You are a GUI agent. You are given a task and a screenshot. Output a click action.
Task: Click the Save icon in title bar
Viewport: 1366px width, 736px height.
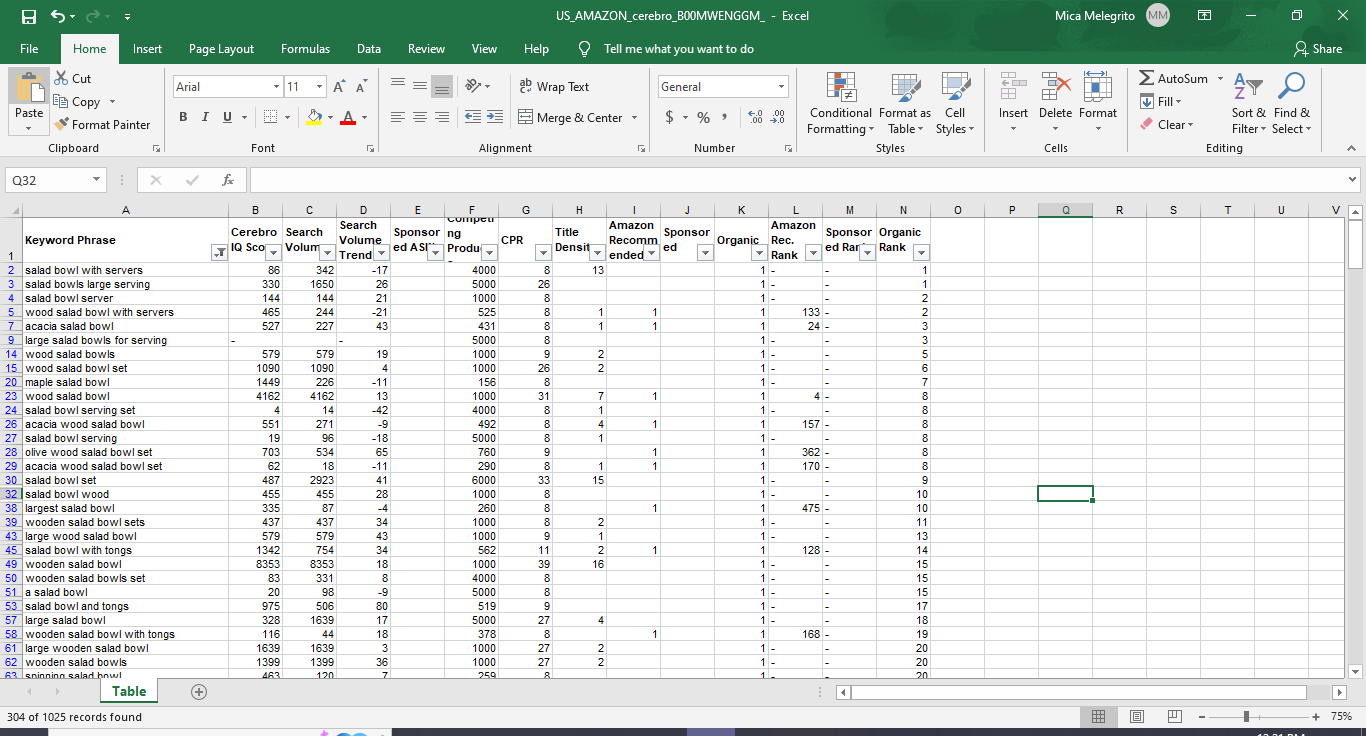click(29, 16)
